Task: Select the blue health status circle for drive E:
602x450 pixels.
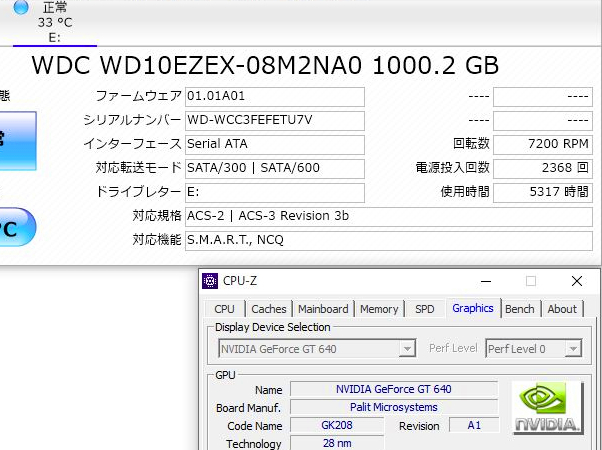Action: 21,7
